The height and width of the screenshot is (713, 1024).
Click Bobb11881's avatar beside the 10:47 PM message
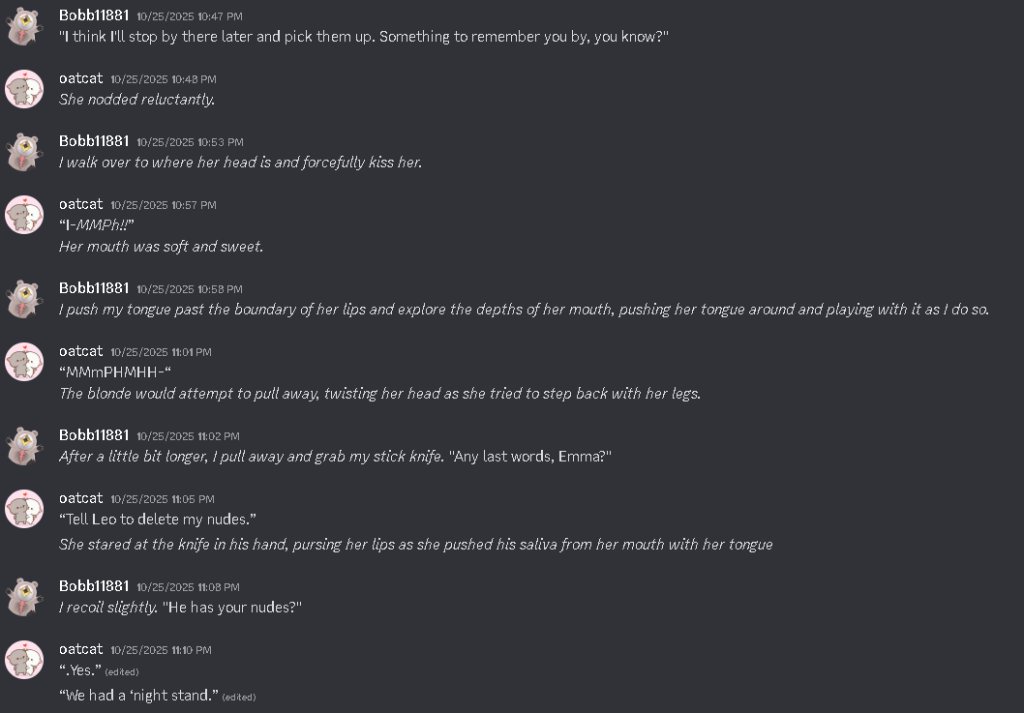(x=24, y=26)
